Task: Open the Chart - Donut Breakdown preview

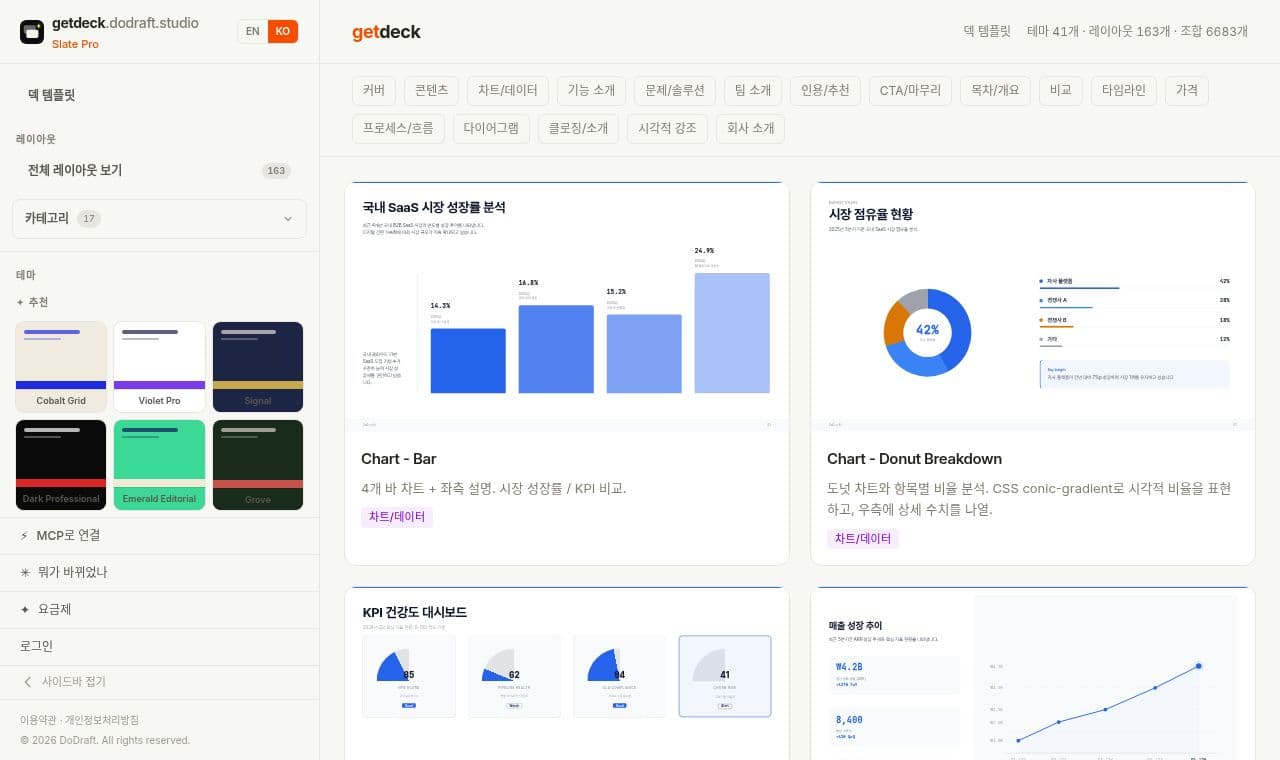Action: point(1033,307)
